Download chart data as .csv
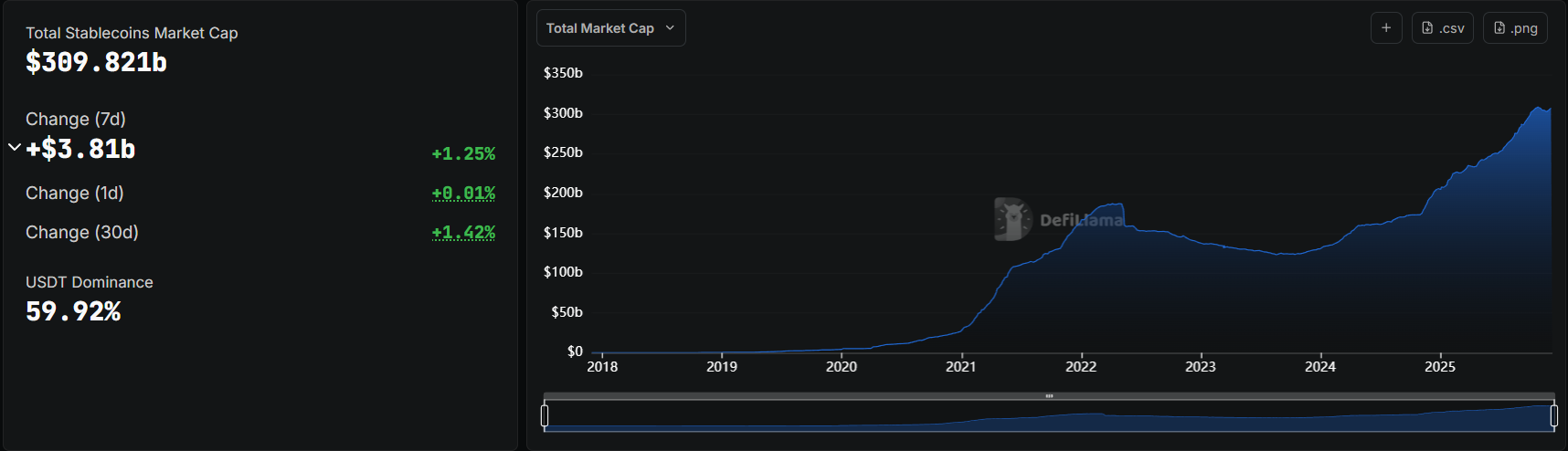Viewport: 1568px width, 451px height. (x=1442, y=28)
